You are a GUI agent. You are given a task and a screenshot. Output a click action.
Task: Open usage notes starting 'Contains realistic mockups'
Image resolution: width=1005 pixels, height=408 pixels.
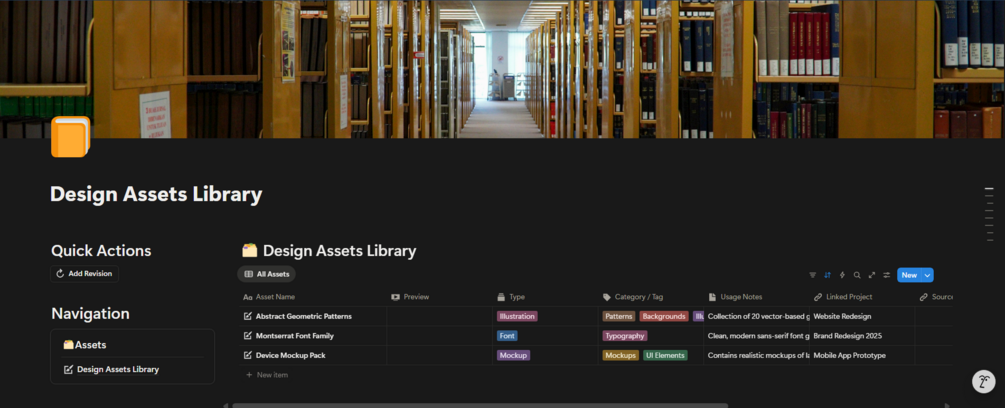click(758, 355)
